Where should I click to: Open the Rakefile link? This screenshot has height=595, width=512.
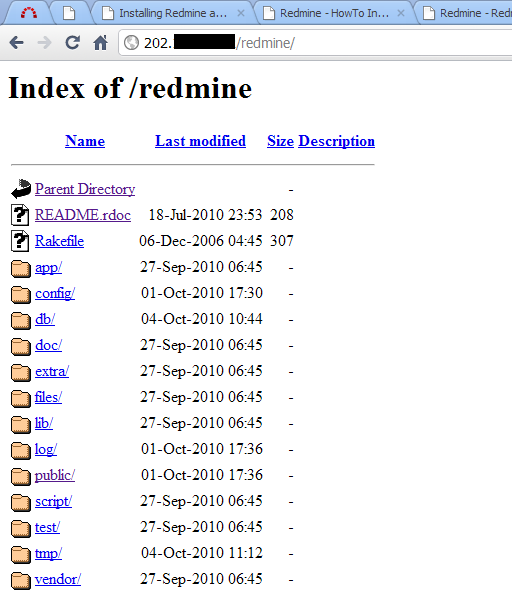[x=59, y=241]
